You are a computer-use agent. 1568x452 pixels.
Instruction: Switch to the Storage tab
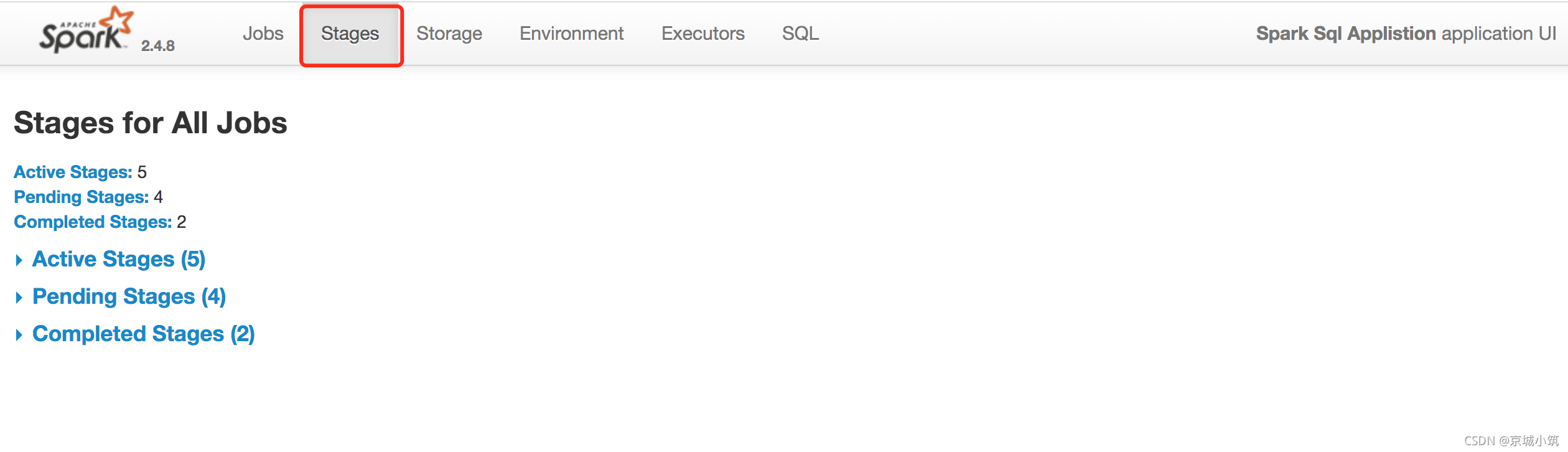[449, 34]
